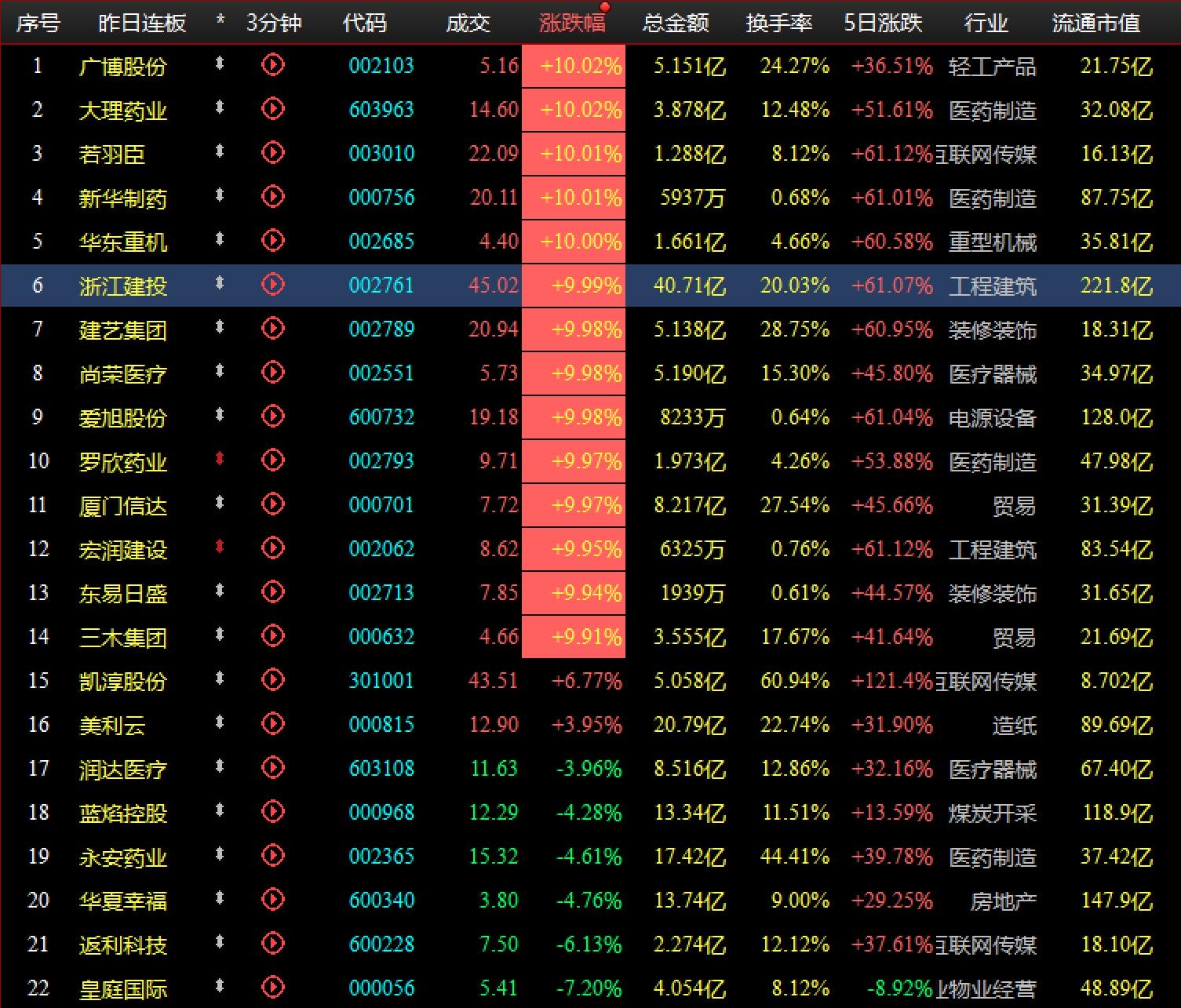
Task: Click the 3分钟 column header
Action: coord(274,23)
